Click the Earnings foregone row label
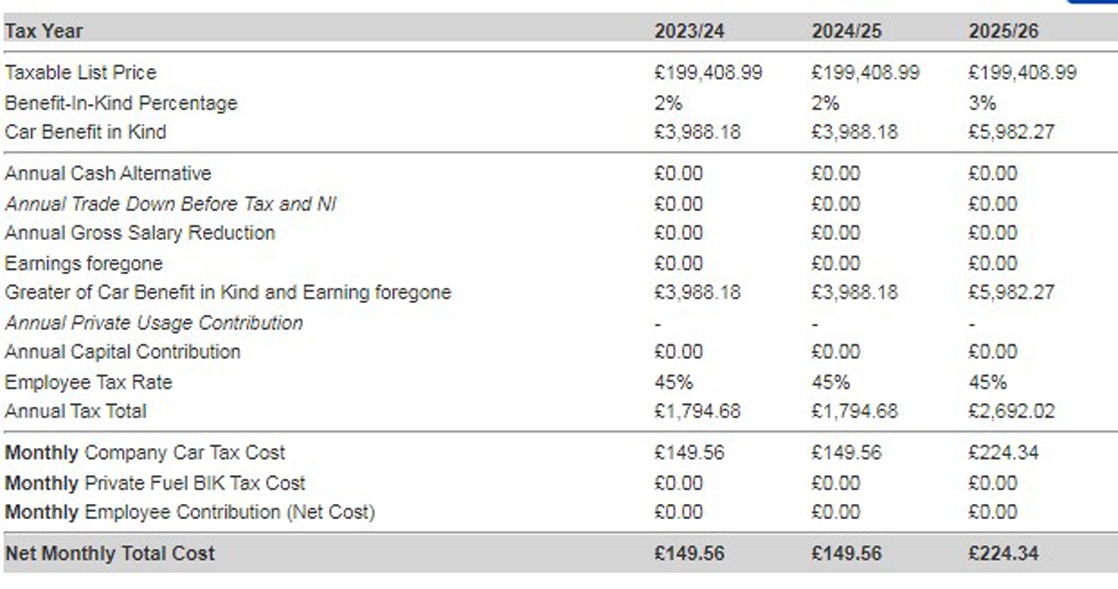Viewport: 1118px width, 589px height. [83, 264]
